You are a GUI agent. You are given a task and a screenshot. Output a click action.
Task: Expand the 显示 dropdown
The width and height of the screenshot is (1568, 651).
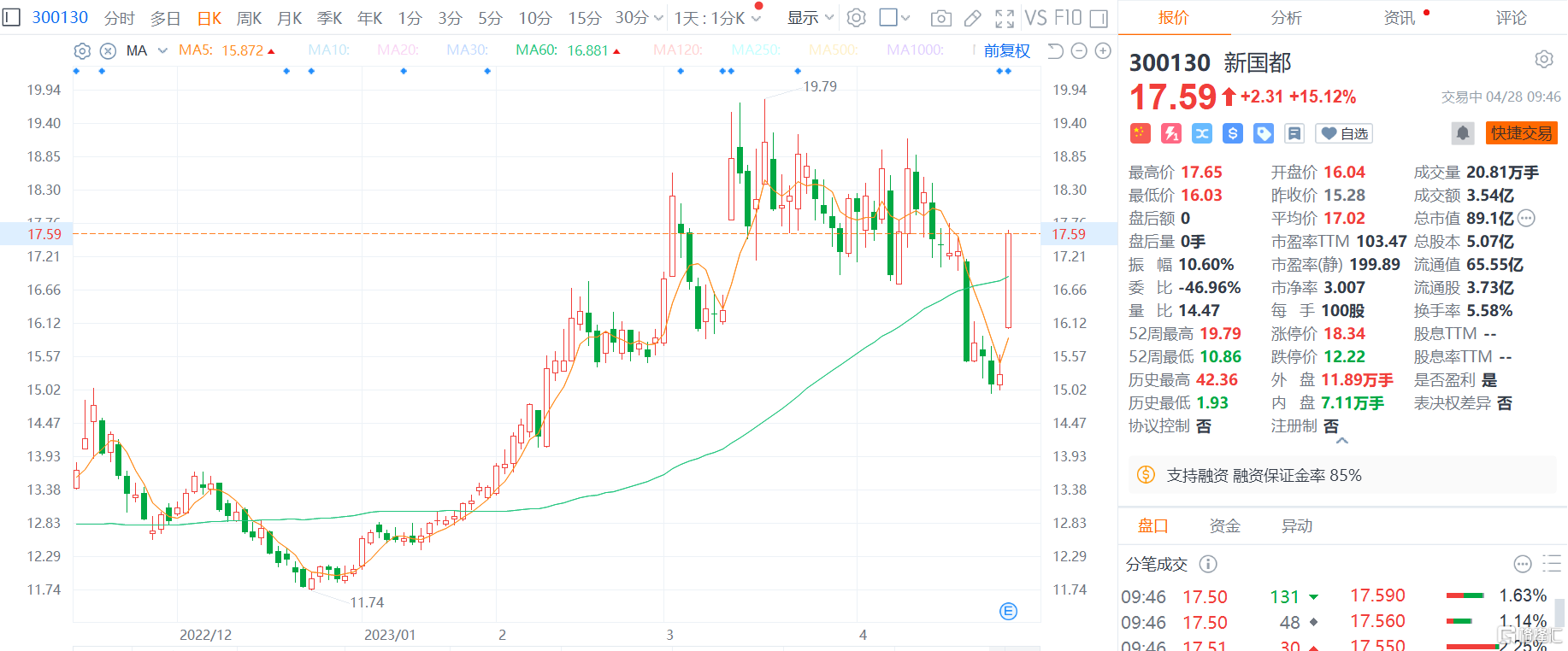[x=811, y=18]
